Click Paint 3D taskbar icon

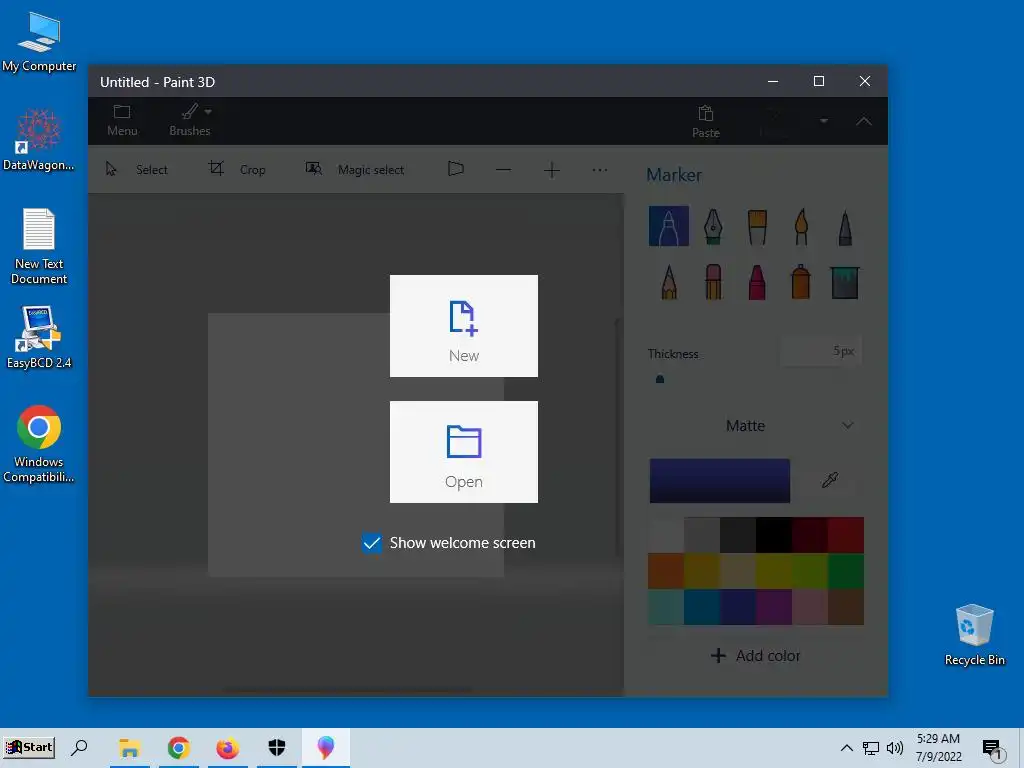(x=325, y=748)
